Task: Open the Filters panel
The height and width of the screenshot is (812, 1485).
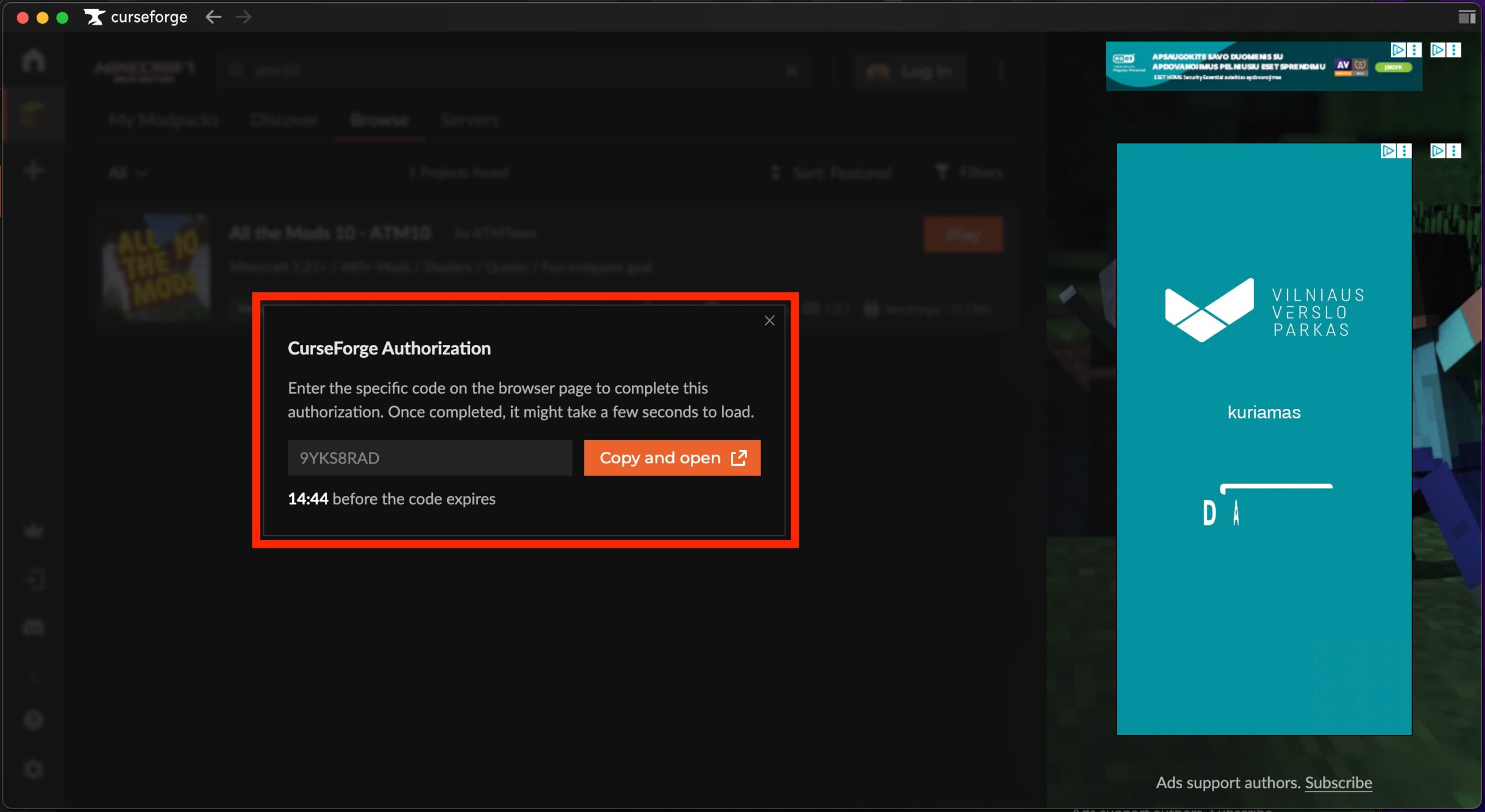Action: pyautogui.click(x=969, y=172)
